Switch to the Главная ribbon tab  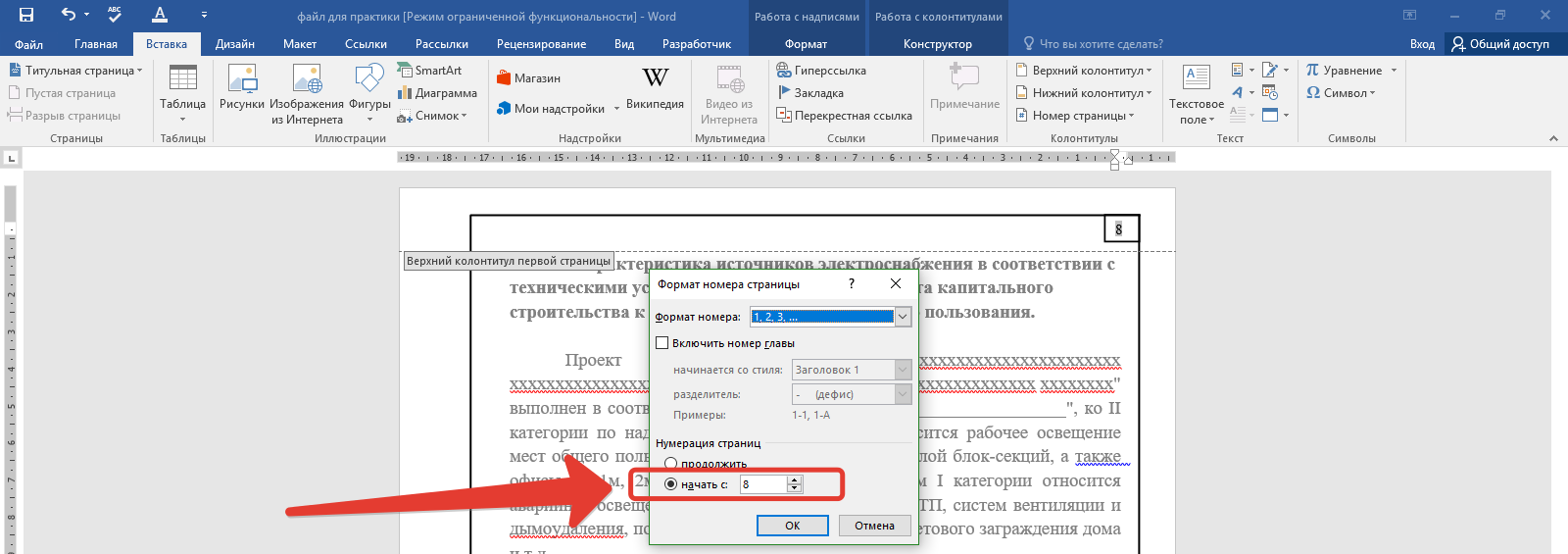pos(96,44)
